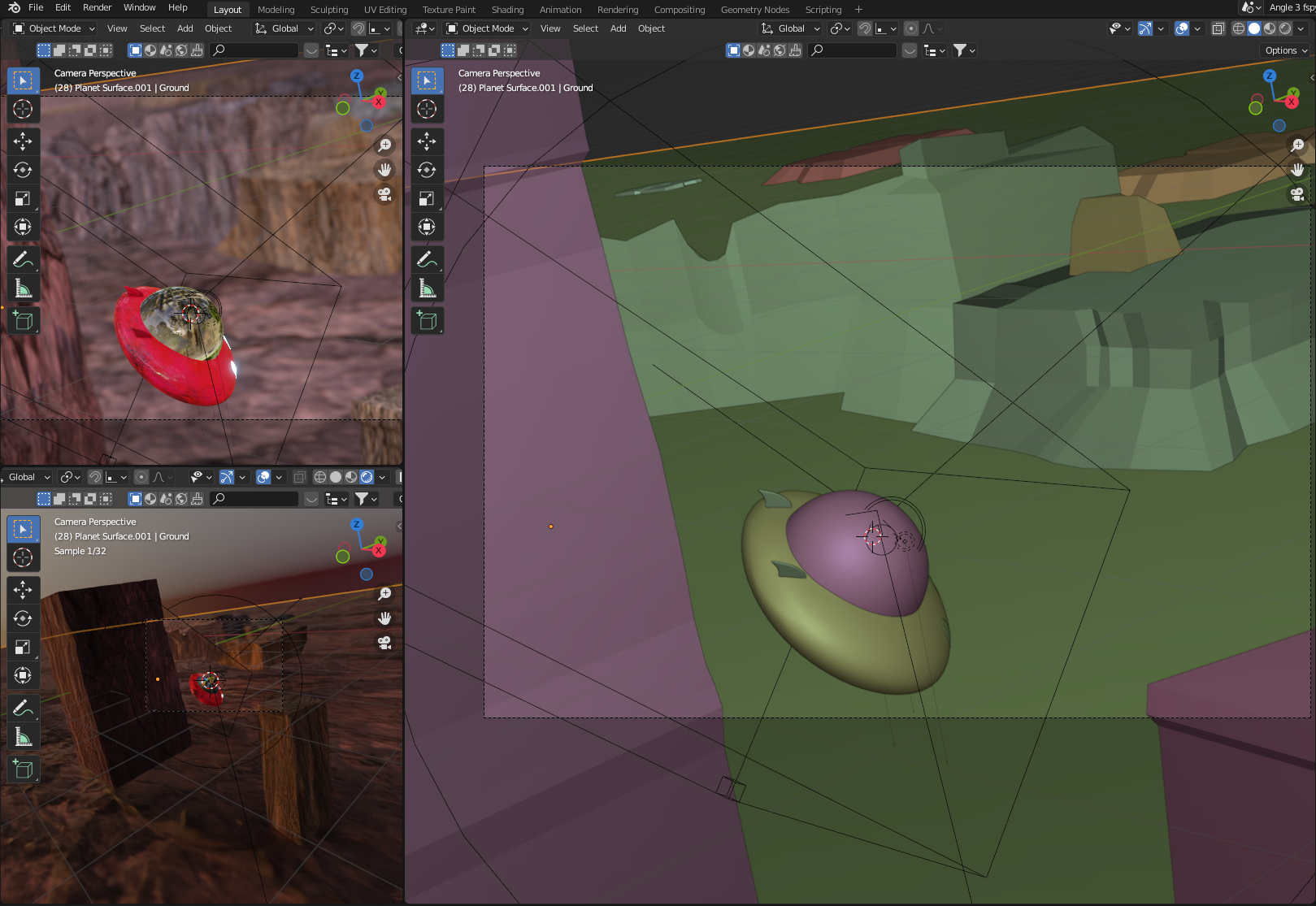
Task: Expand the Options dropdown in main viewport
Action: (1286, 50)
